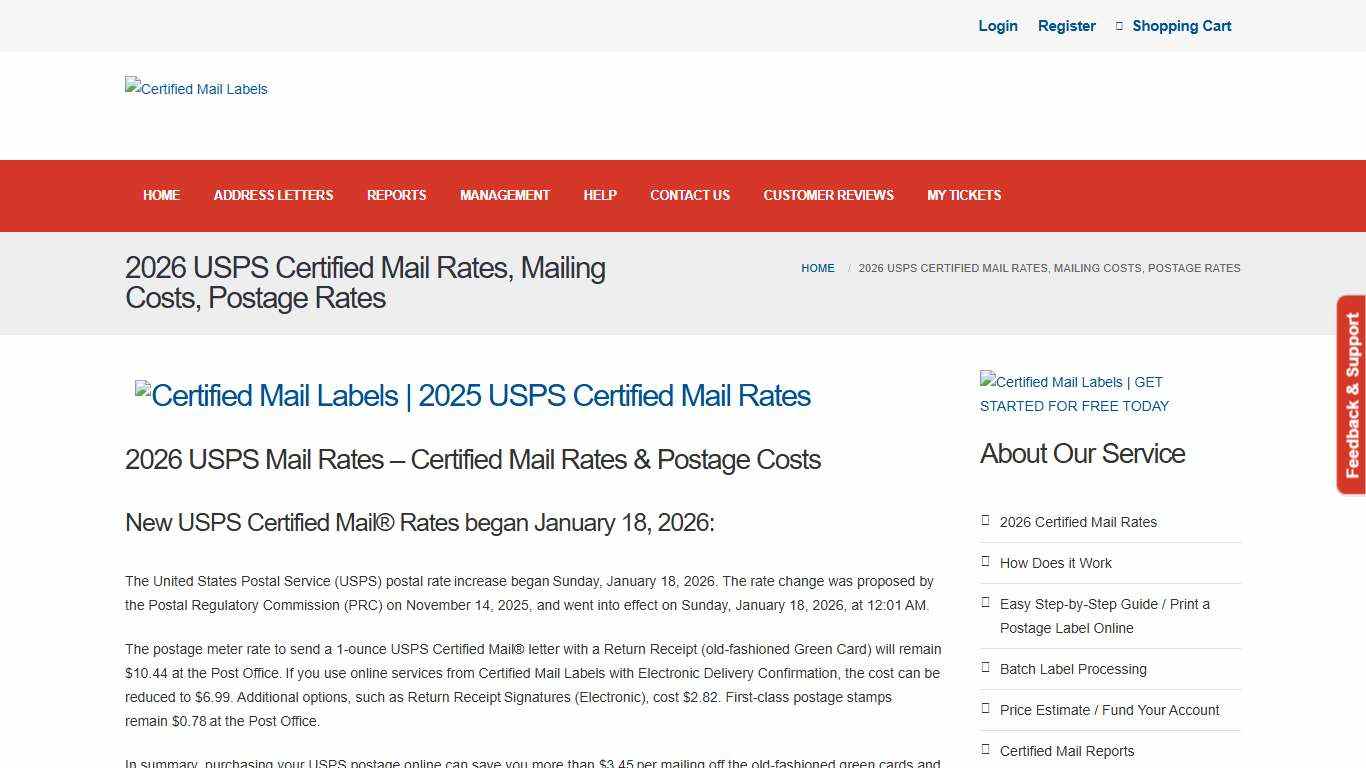Click HOME in the breadcrumb trail
This screenshot has height=768, width=1366.
click(x=817, y=268)
